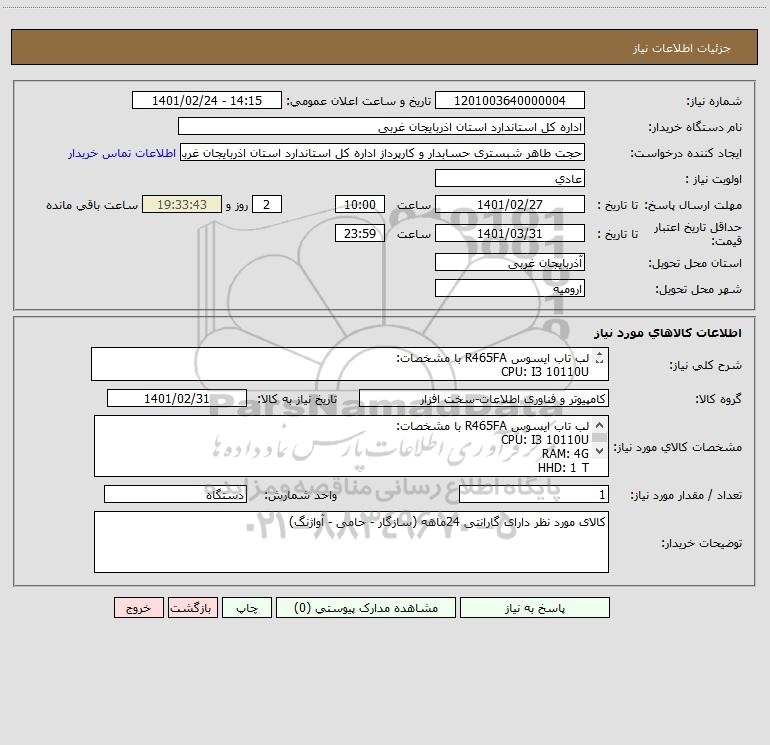Click the تاریخ نیاز به کالا field 1401/02/31

pyautogui.click(x=177, y=398)
